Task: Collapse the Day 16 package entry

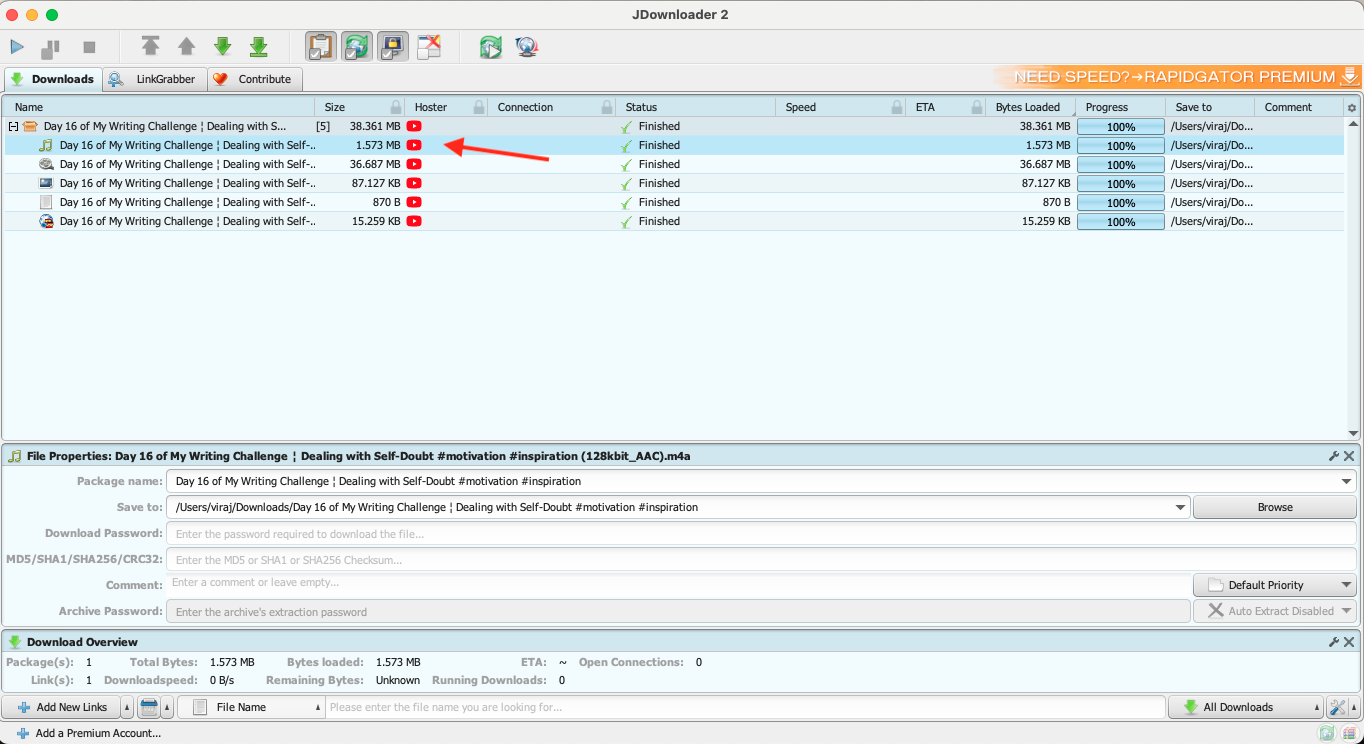Action: [13, 126]
